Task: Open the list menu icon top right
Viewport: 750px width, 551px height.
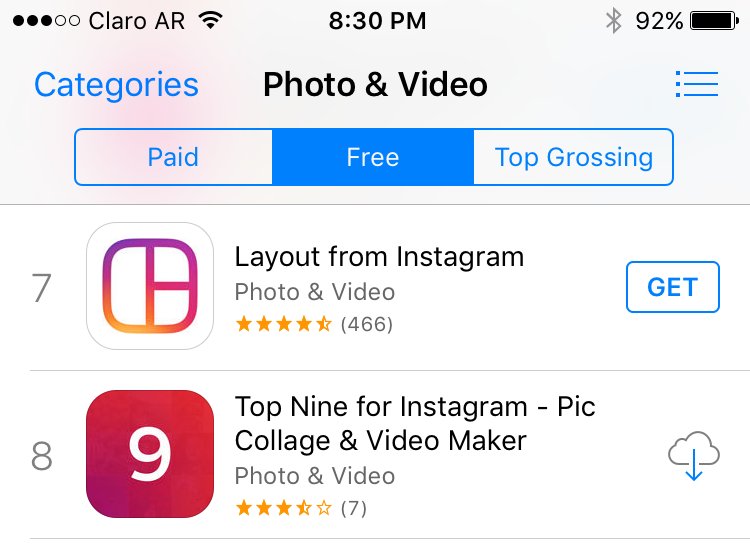Action: [697, 84]
